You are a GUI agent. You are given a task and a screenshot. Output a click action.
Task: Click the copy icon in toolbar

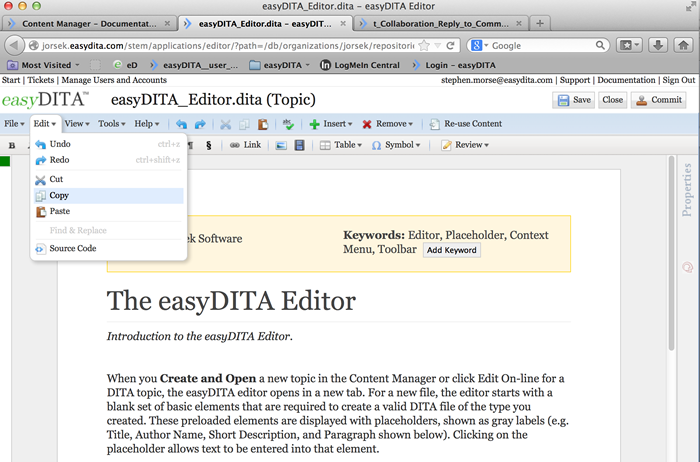[244, 124]
